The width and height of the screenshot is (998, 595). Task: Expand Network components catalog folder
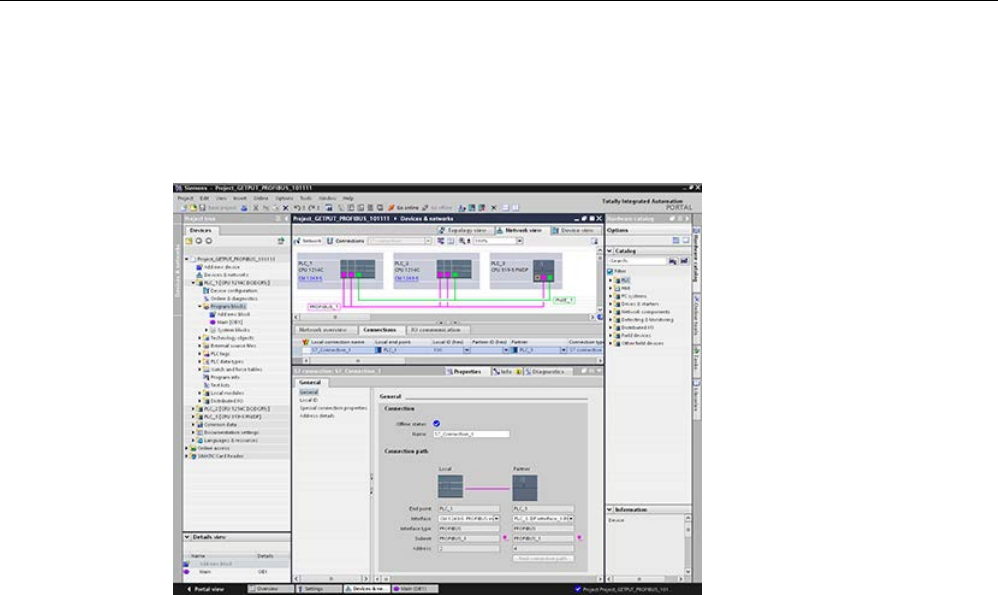pos(610,312)
